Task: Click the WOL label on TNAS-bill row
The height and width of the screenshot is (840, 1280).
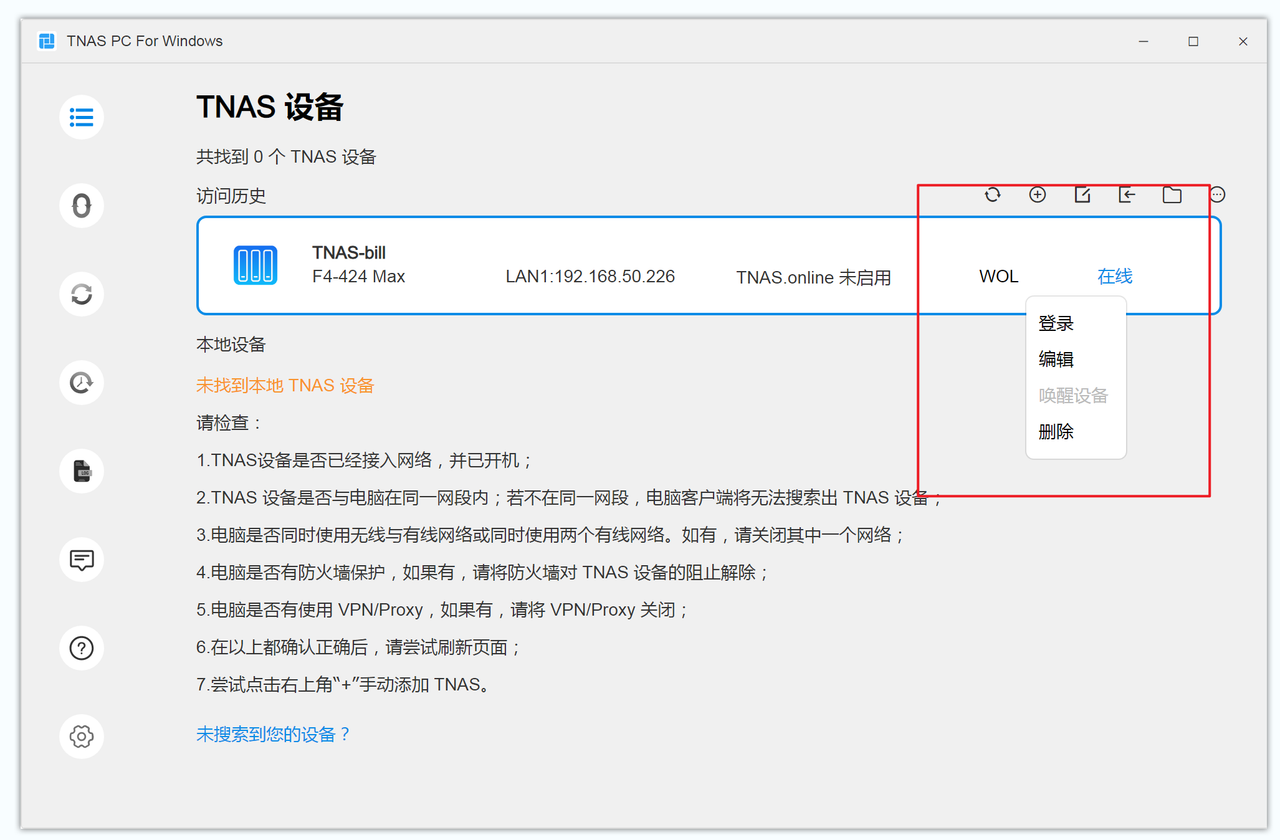Action: tap(998, 277)
